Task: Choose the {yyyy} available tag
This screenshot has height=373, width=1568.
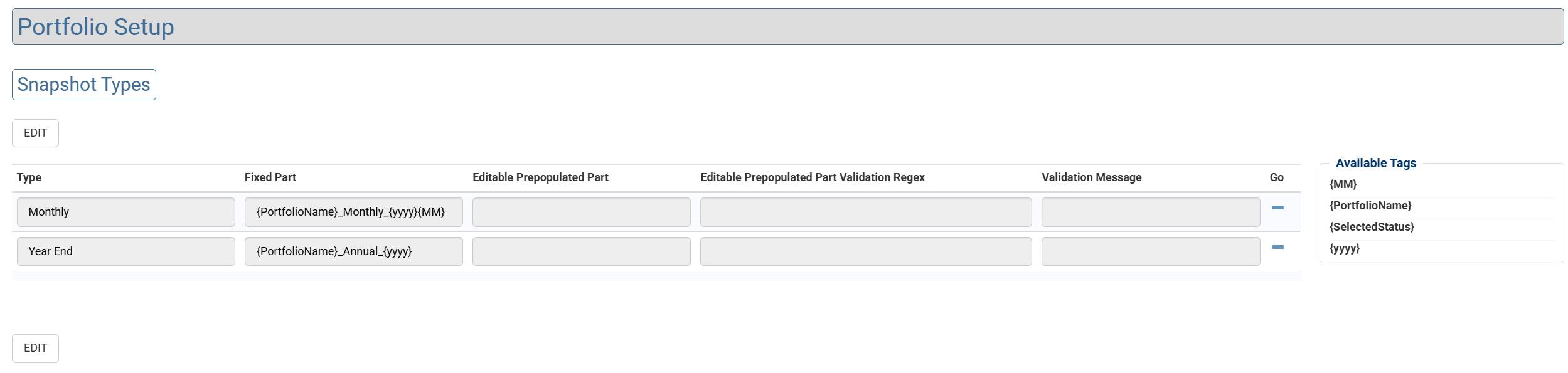Action: [1345, 249]
